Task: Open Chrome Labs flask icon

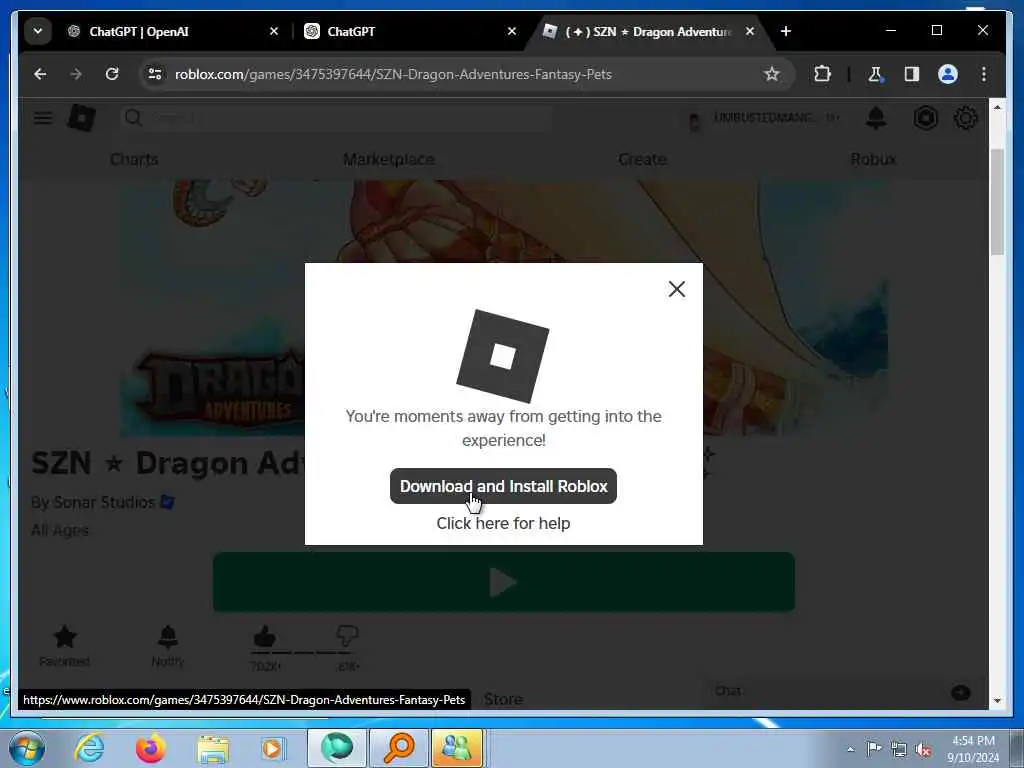Action: coord(875,74)
